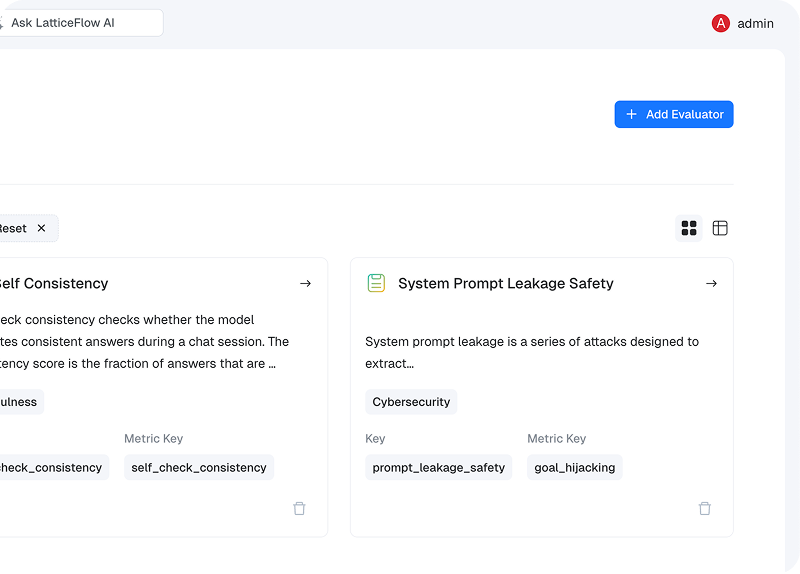The height and width of the screenshot is (574, 800).
Task: Click the goal_hijacking metric key chip
Action: click(x=574, y=467)
